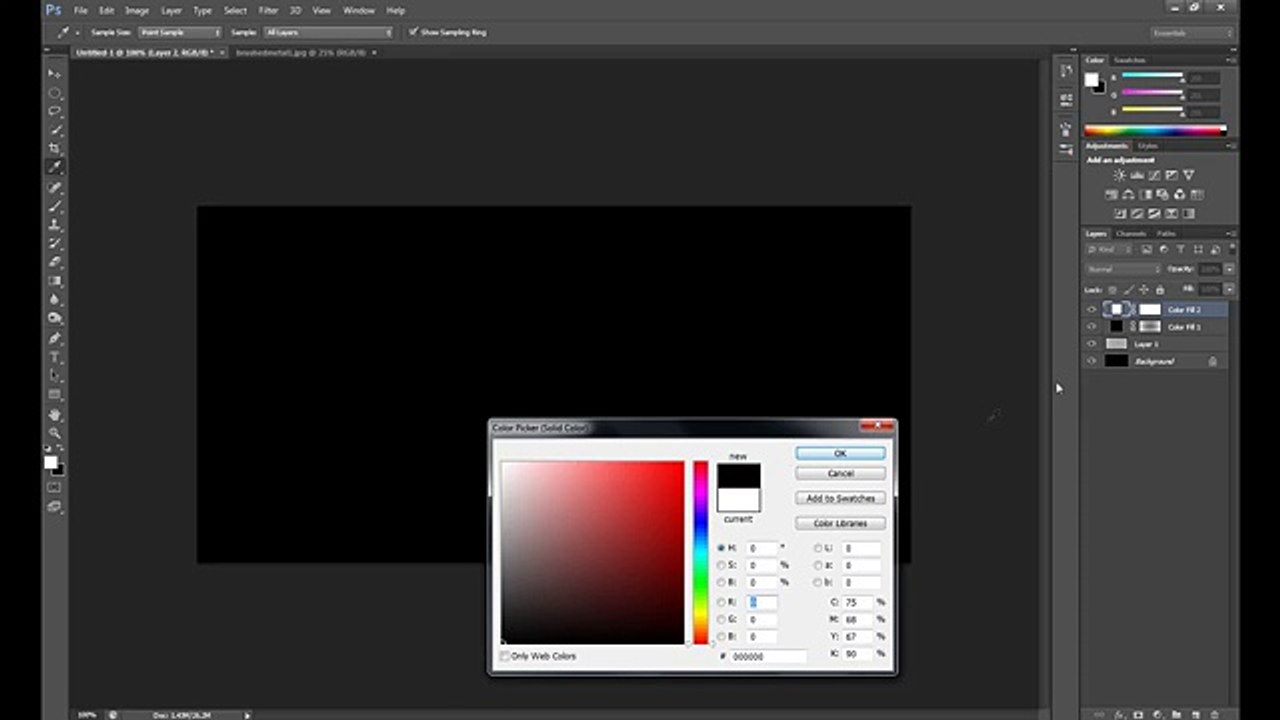Select the Path Selection tool

coord(55,376)
